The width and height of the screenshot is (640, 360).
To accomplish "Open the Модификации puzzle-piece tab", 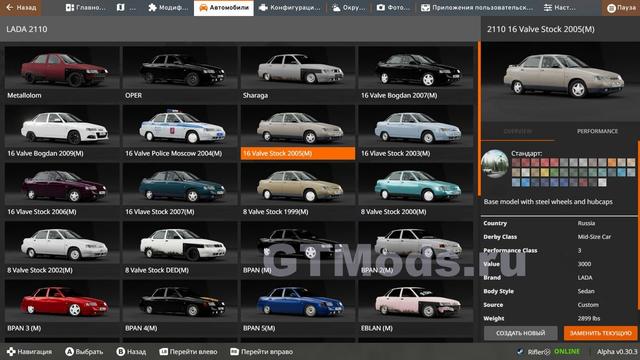I will tap(168, 8).
